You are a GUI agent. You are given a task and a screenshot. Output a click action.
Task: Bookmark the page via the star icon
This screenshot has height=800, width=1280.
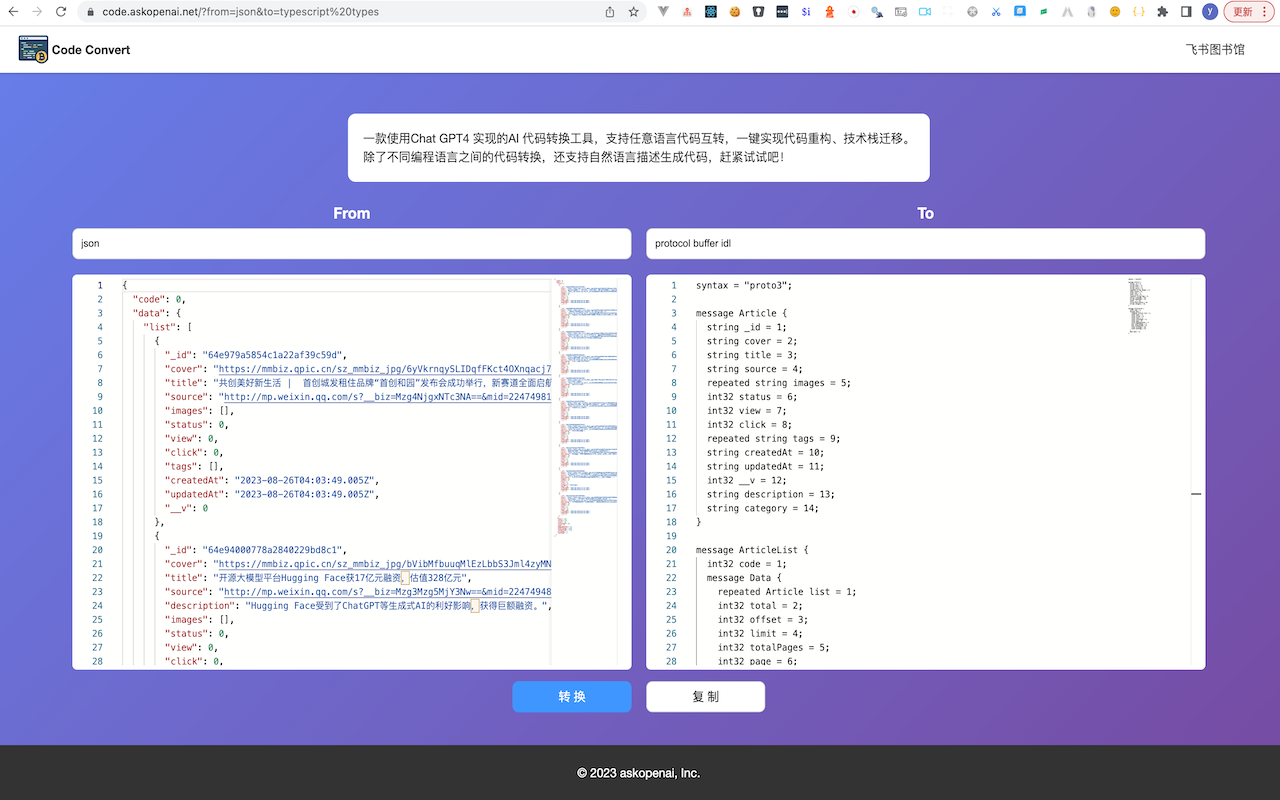pos(634,12)
